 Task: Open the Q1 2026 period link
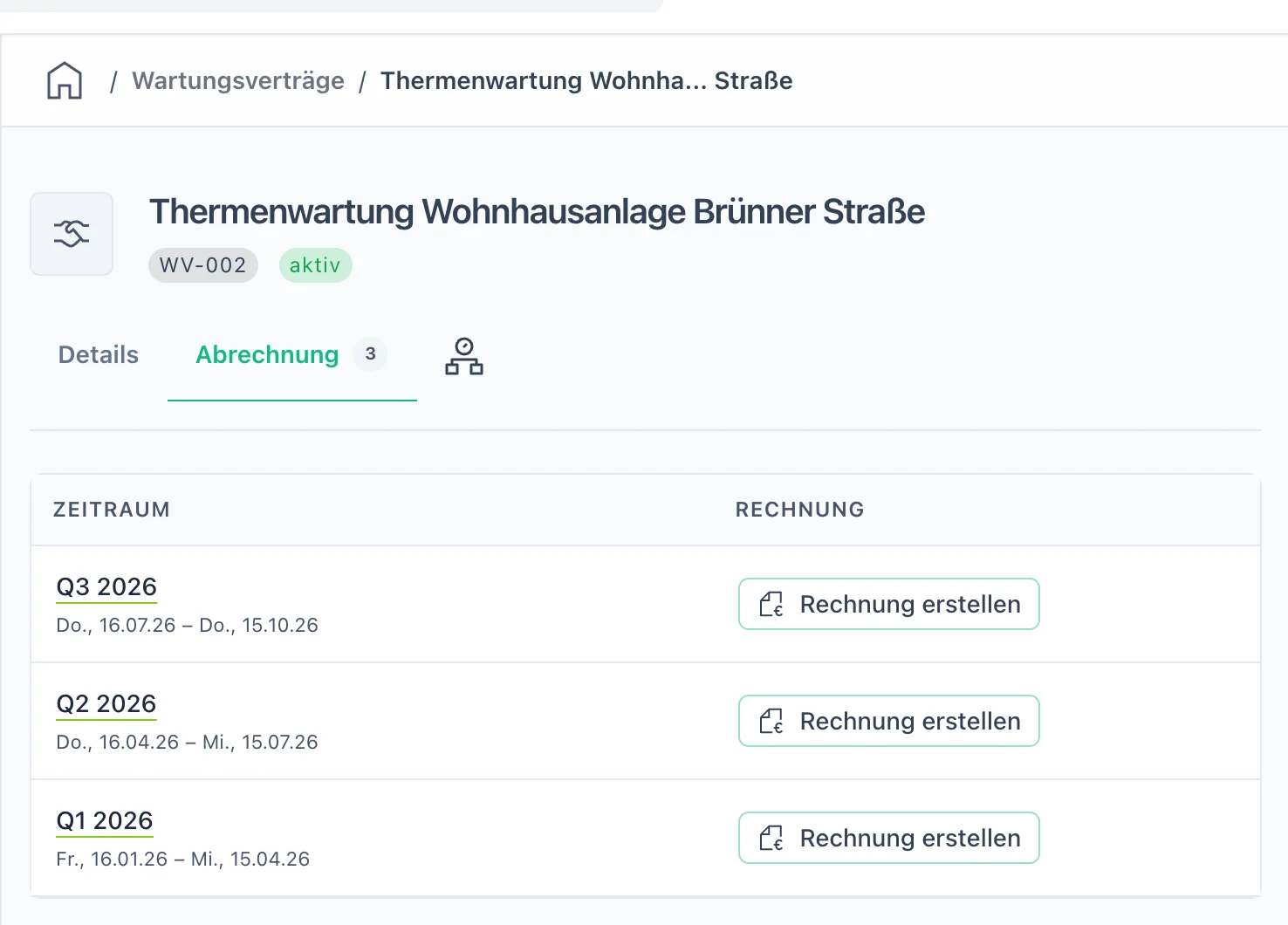point(105,821)
